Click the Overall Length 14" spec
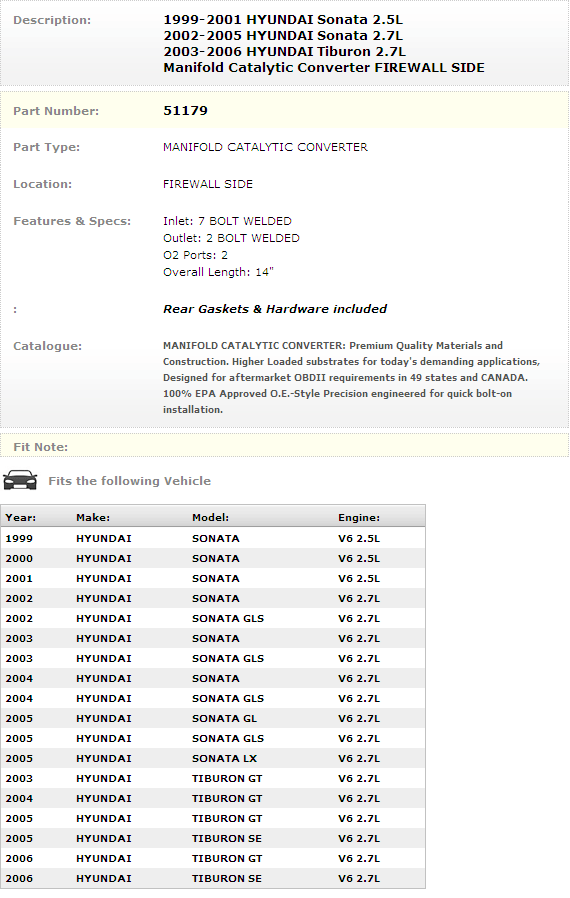This screenshot has height=898, width=570. click(x=218, y=272)
